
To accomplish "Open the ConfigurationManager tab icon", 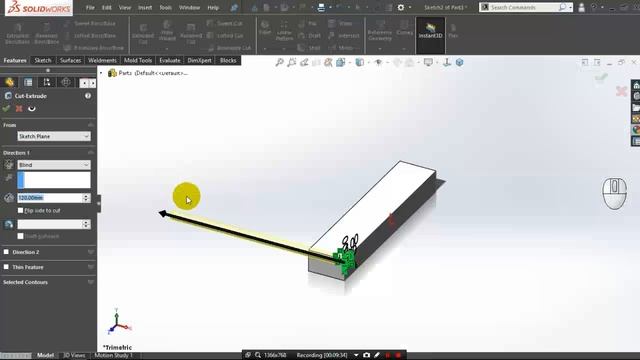I will coord(47,82).
